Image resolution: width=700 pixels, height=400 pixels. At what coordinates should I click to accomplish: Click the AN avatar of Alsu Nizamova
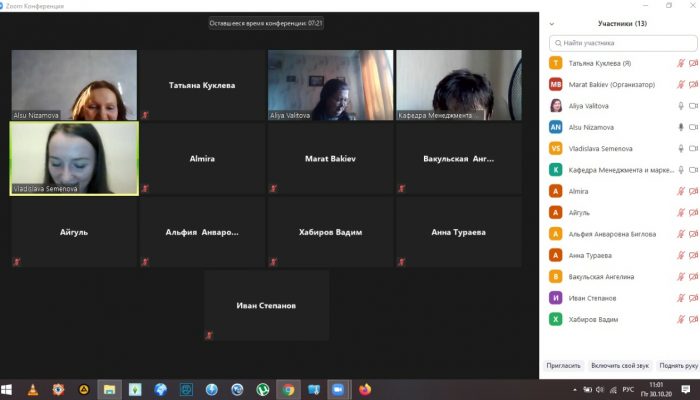[x=555, y=127]
